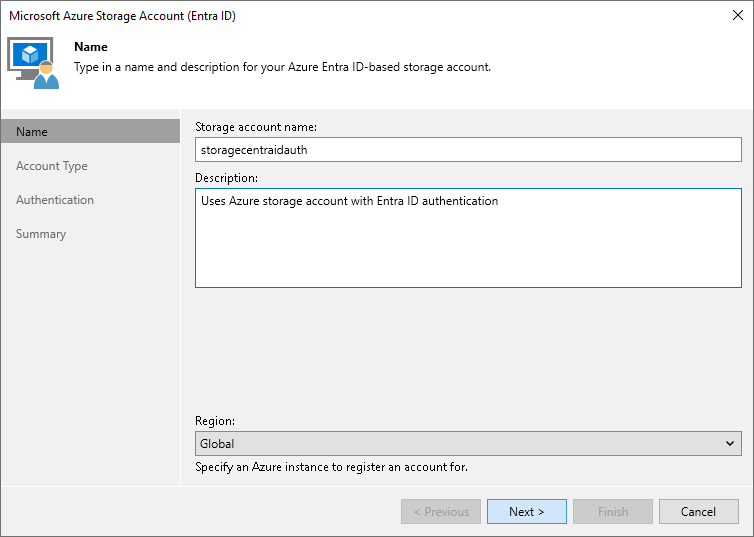This screenshot has height=537, width=754.
Task: Click the Finish button
Action: [613, 512]
